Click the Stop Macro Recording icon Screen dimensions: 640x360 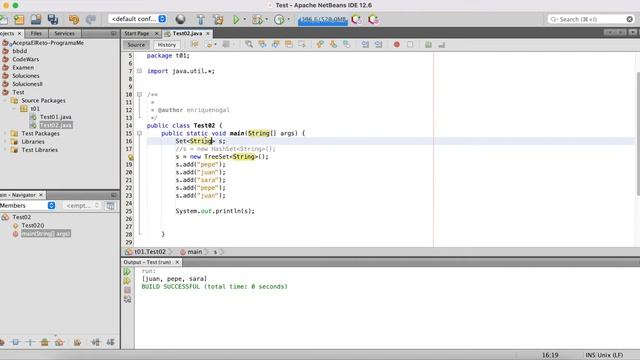click(x=410, y=44)
